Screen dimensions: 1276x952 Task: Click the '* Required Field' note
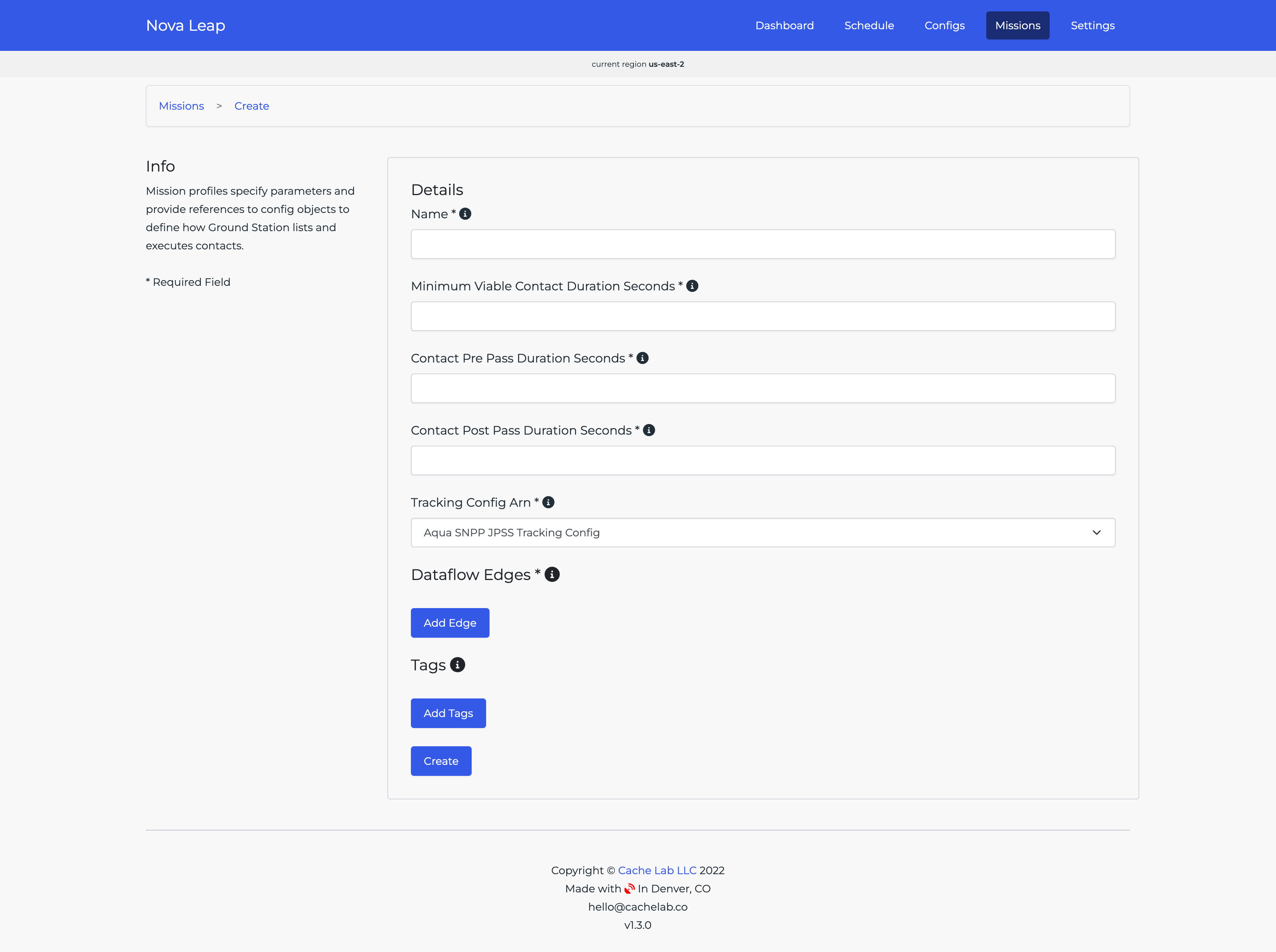click(x=188, y=282)
